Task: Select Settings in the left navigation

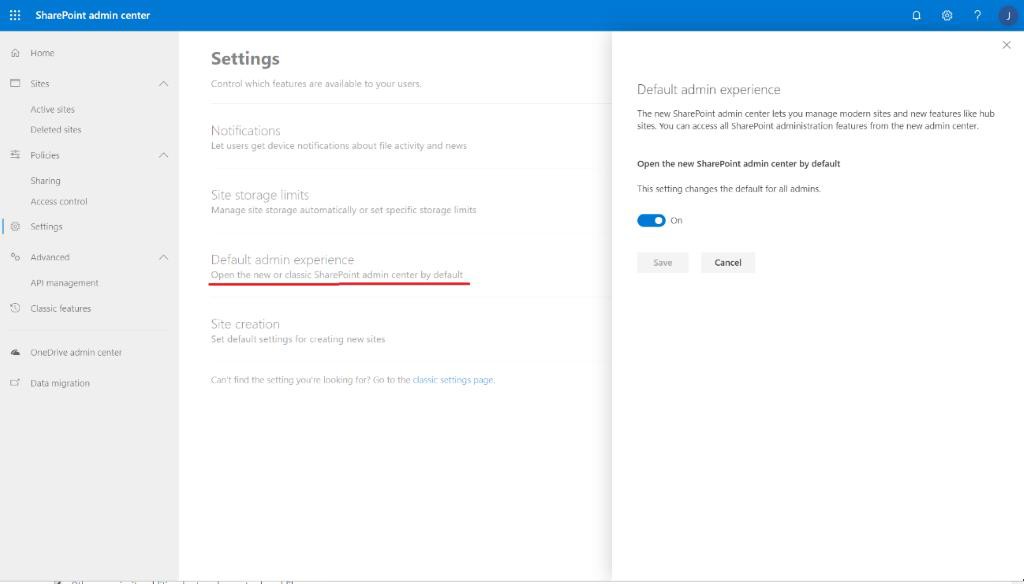Action: (x=46, y=227)
